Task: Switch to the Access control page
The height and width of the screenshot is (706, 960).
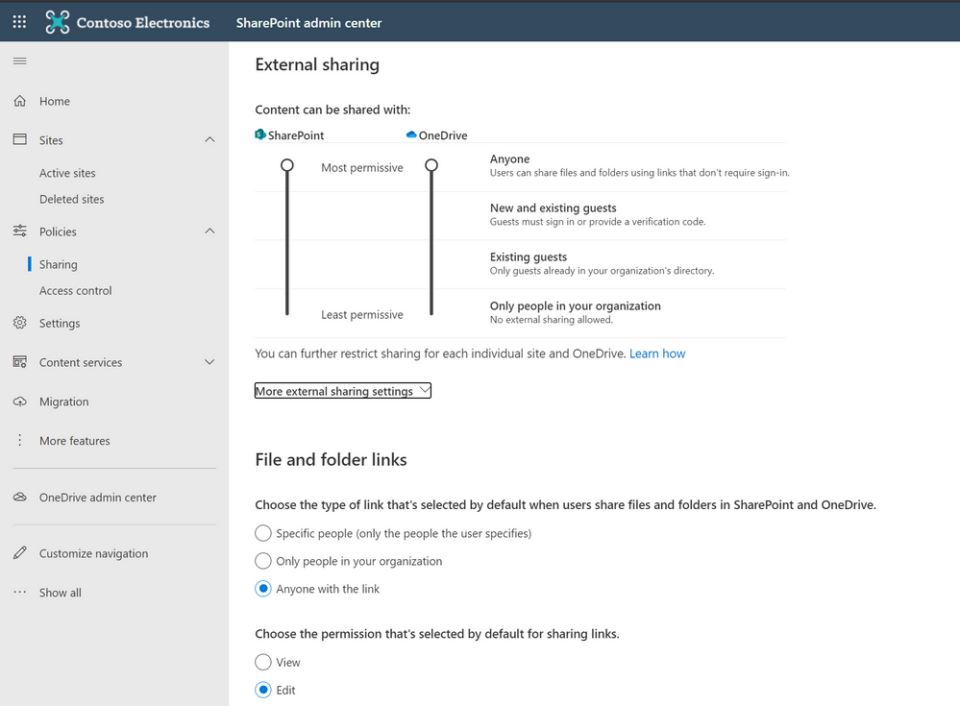Action: [x=75, y=290]
